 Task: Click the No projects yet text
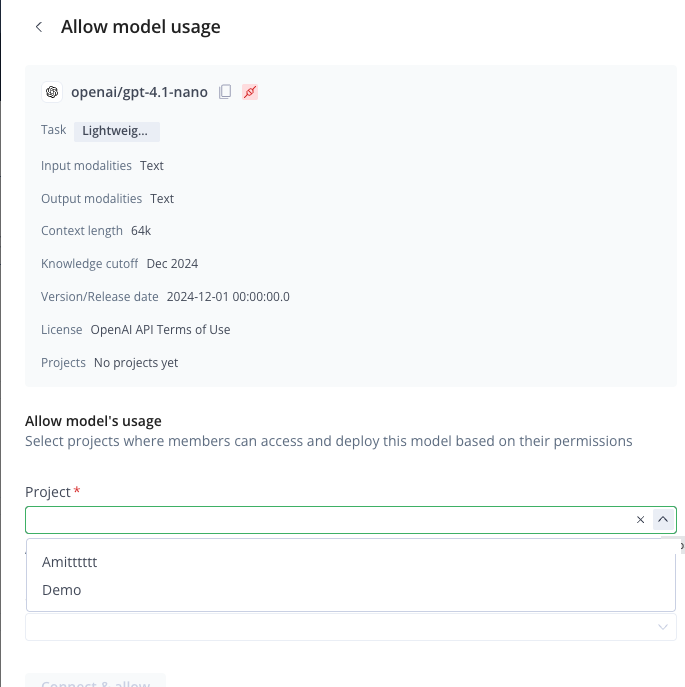[x=136, y=363]
